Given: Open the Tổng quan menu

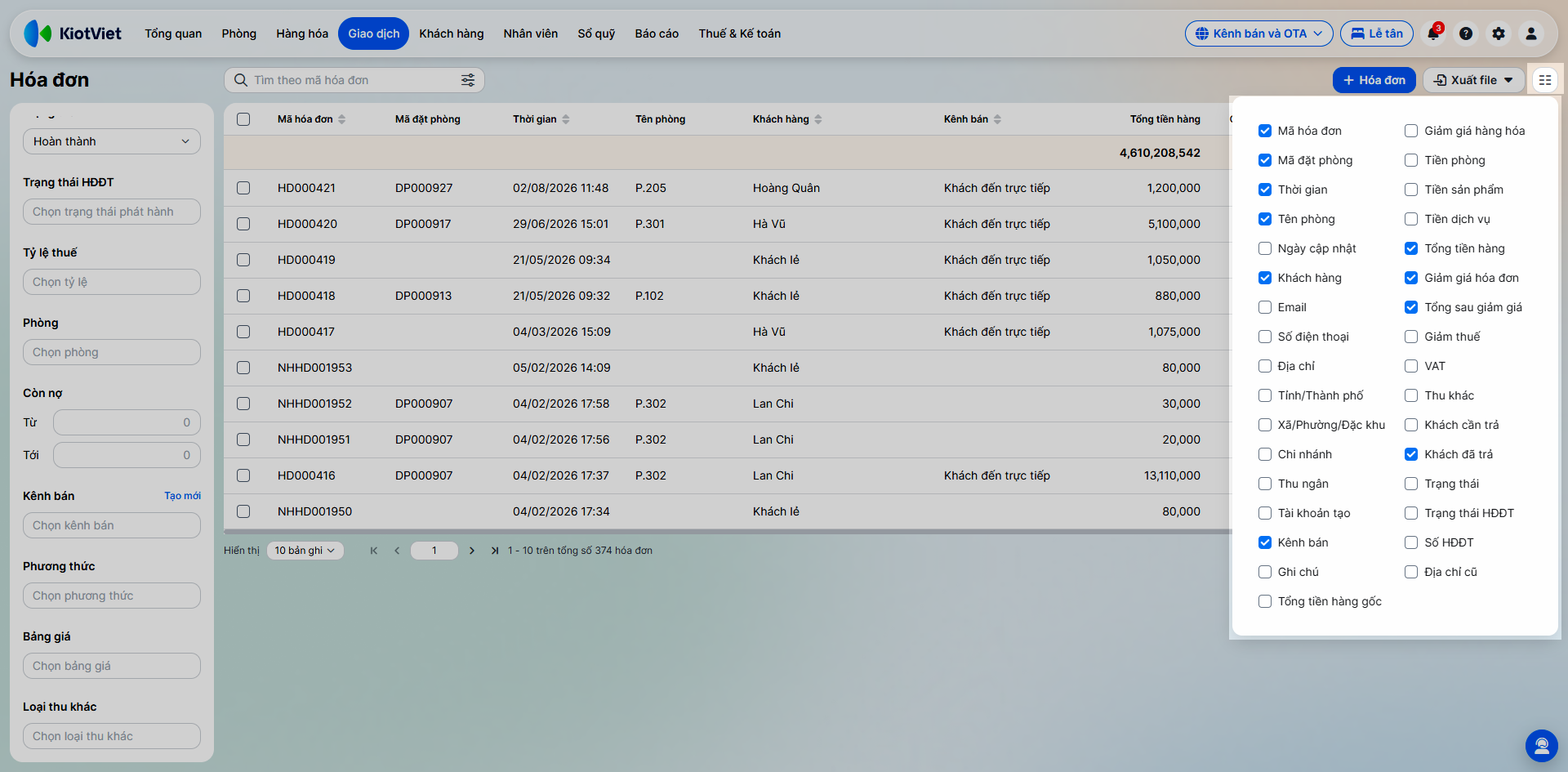Looking at the screenshot, I should point(173,33).
